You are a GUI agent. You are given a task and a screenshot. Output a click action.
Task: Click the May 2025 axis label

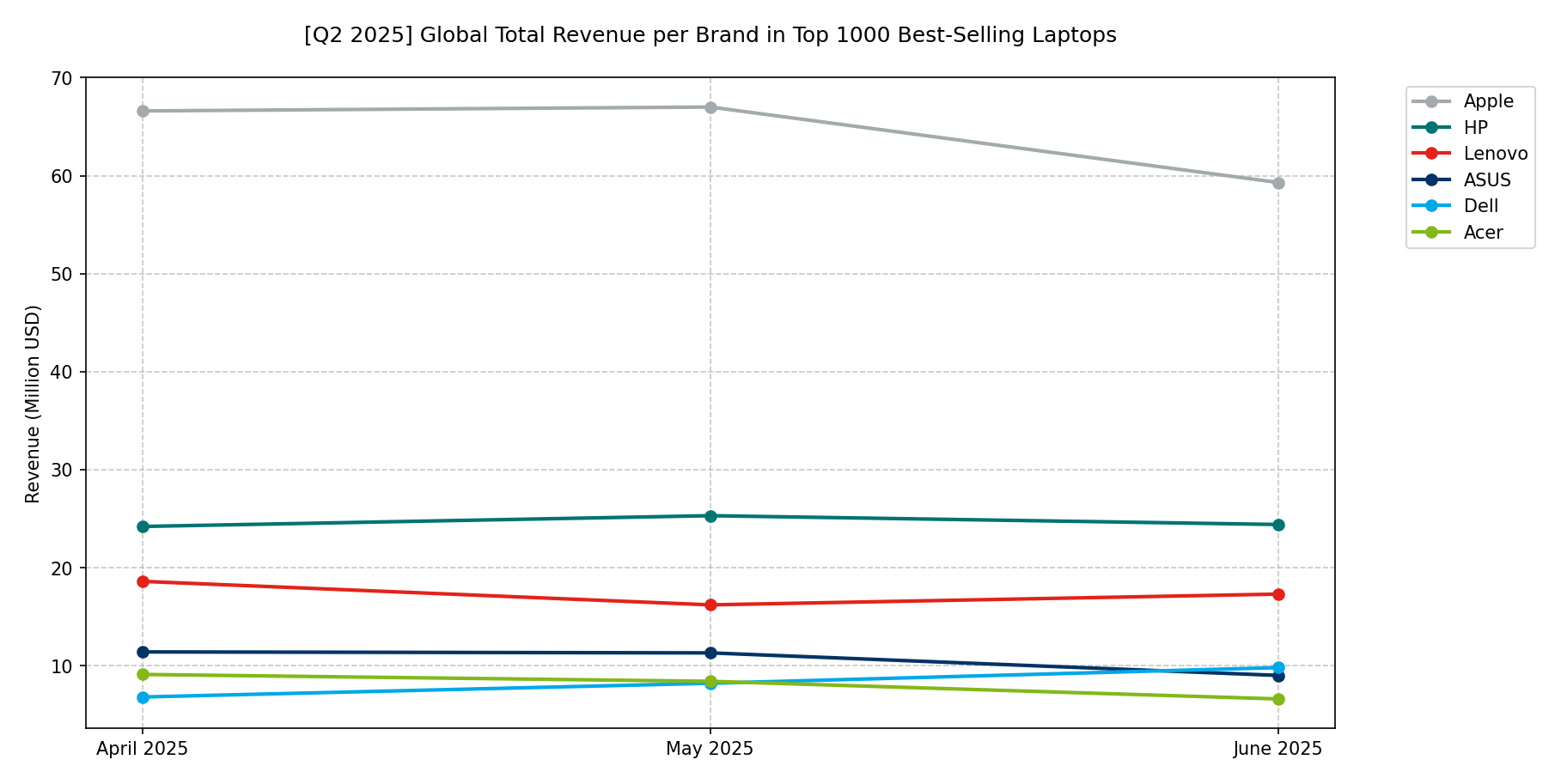coord(710,749)
